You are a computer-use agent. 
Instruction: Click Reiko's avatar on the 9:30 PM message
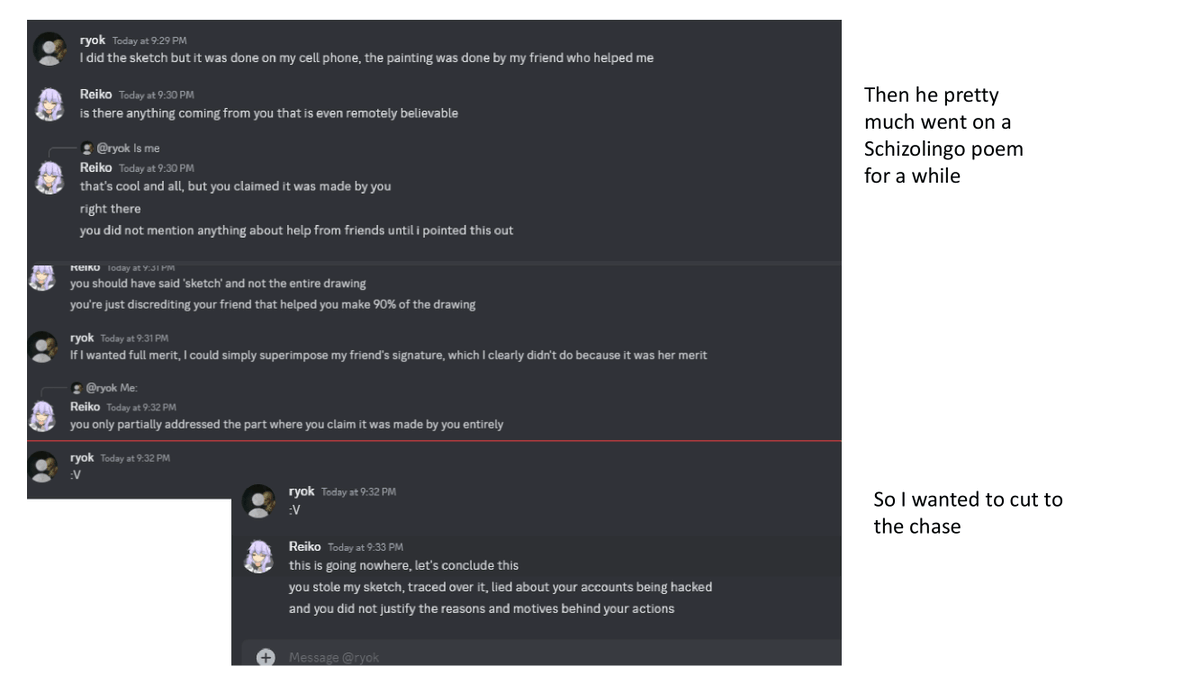coord(50,104)
